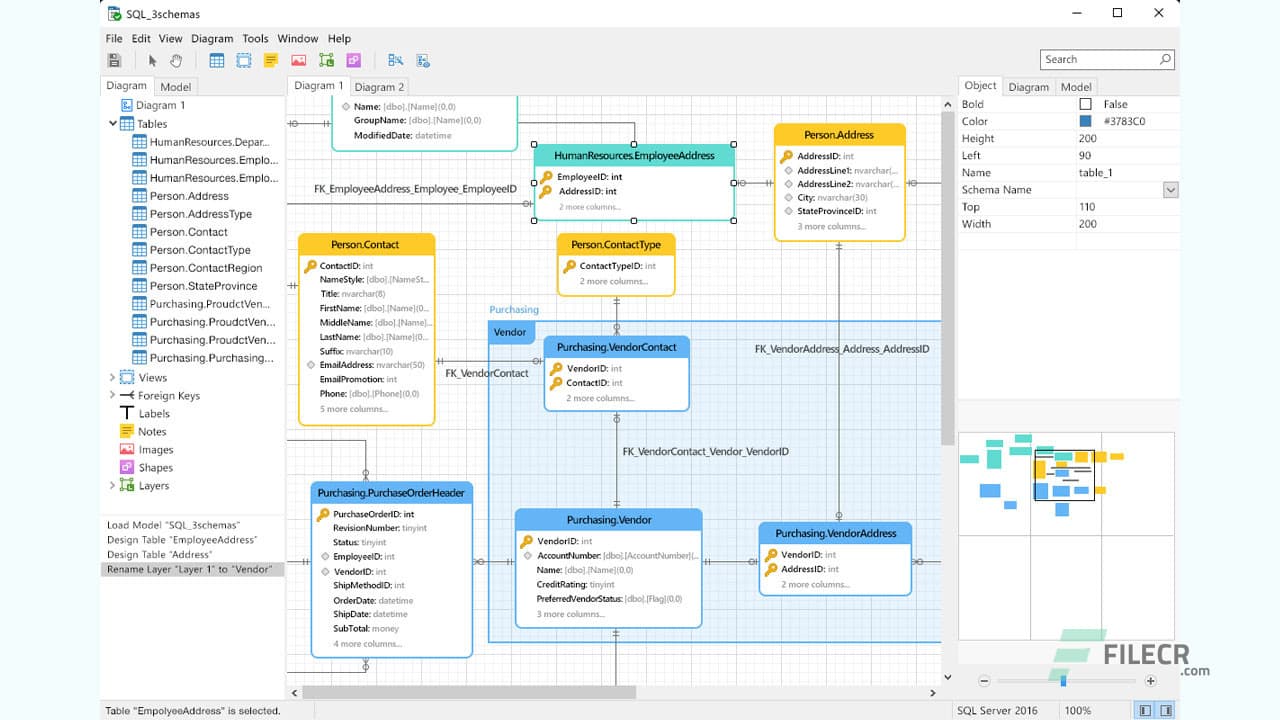Collapse the Tables tree node
The image size is (1280, 720).
coord(112,124)
